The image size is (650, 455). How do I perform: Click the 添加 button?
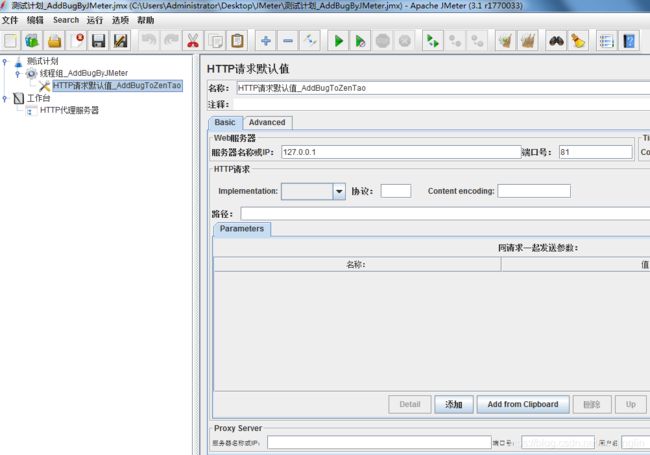(454, 404)
